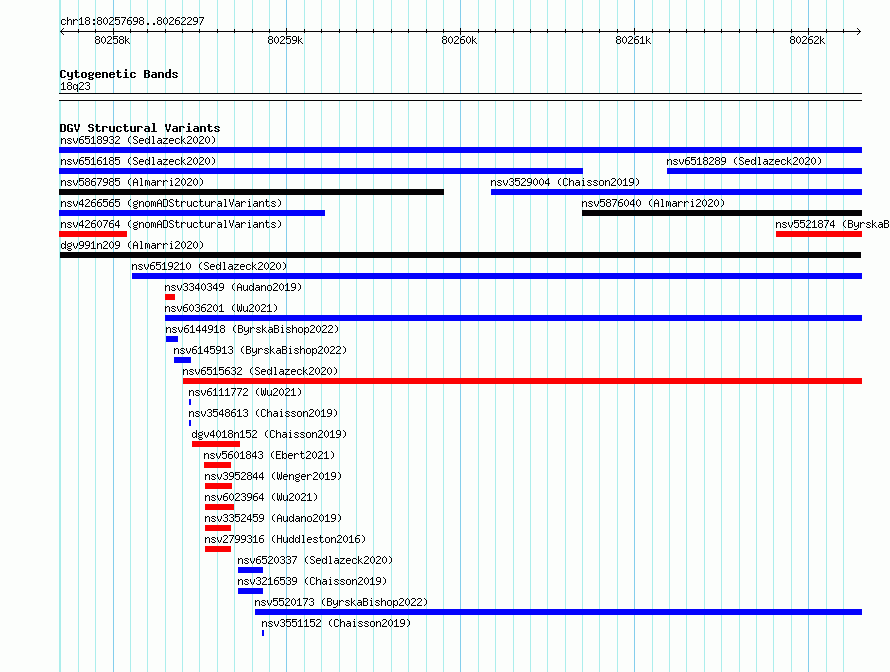Image resolution: width=890 pixels, height=672 pixels.
Task: Click the red bar under nsv5601843
Action: click(x=217, y=465)
